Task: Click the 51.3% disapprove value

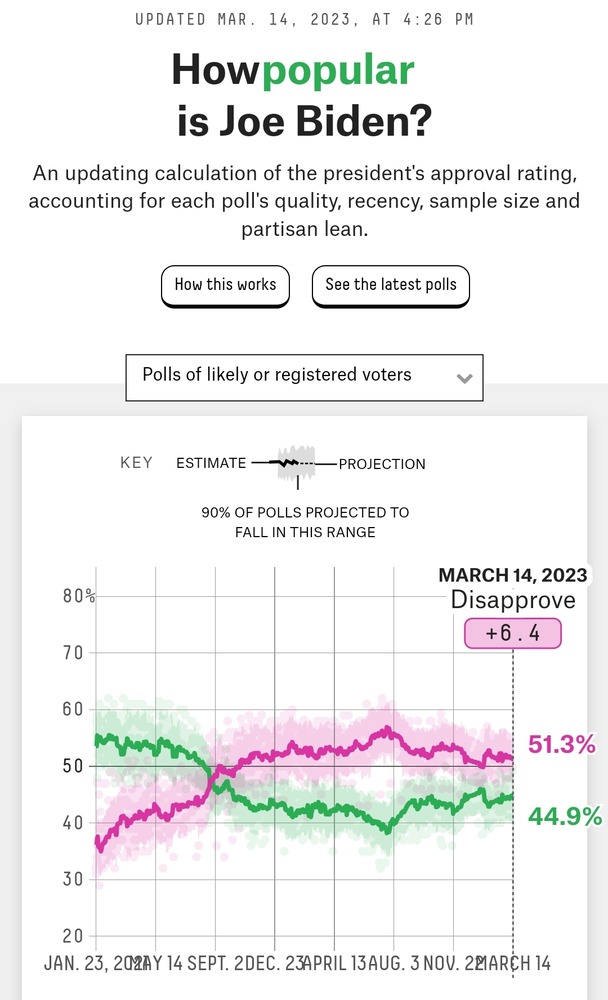Action: tap(561, 745)
